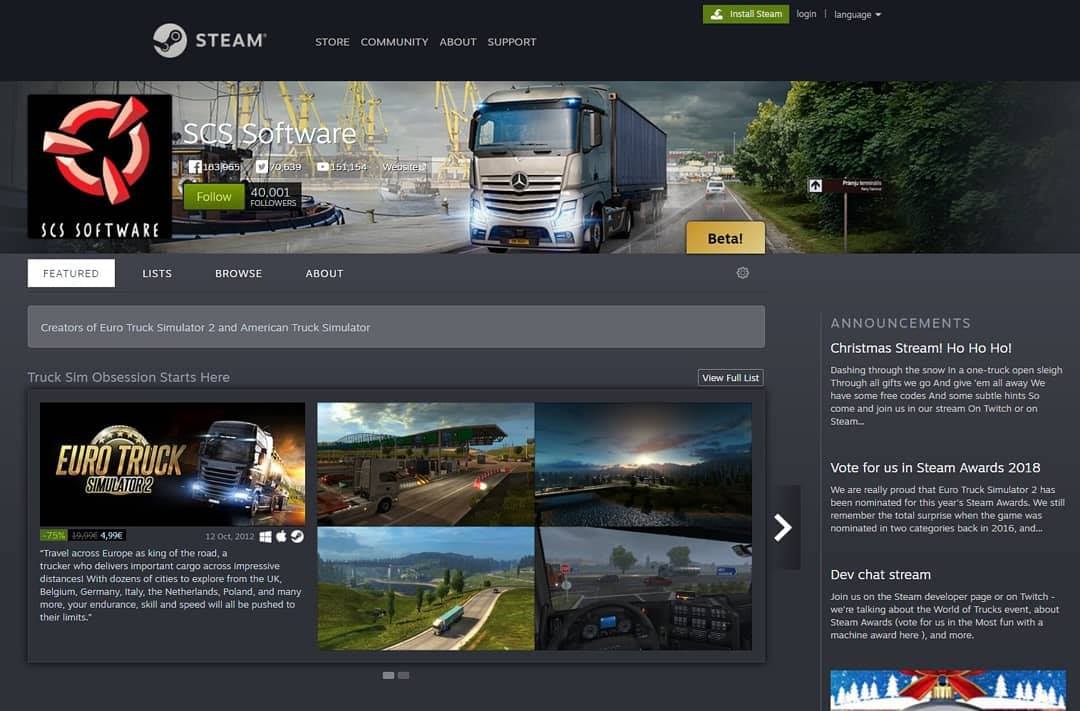Click the Install Steam button
Viewport: 1080px width, 711px height.
[746, 14]
